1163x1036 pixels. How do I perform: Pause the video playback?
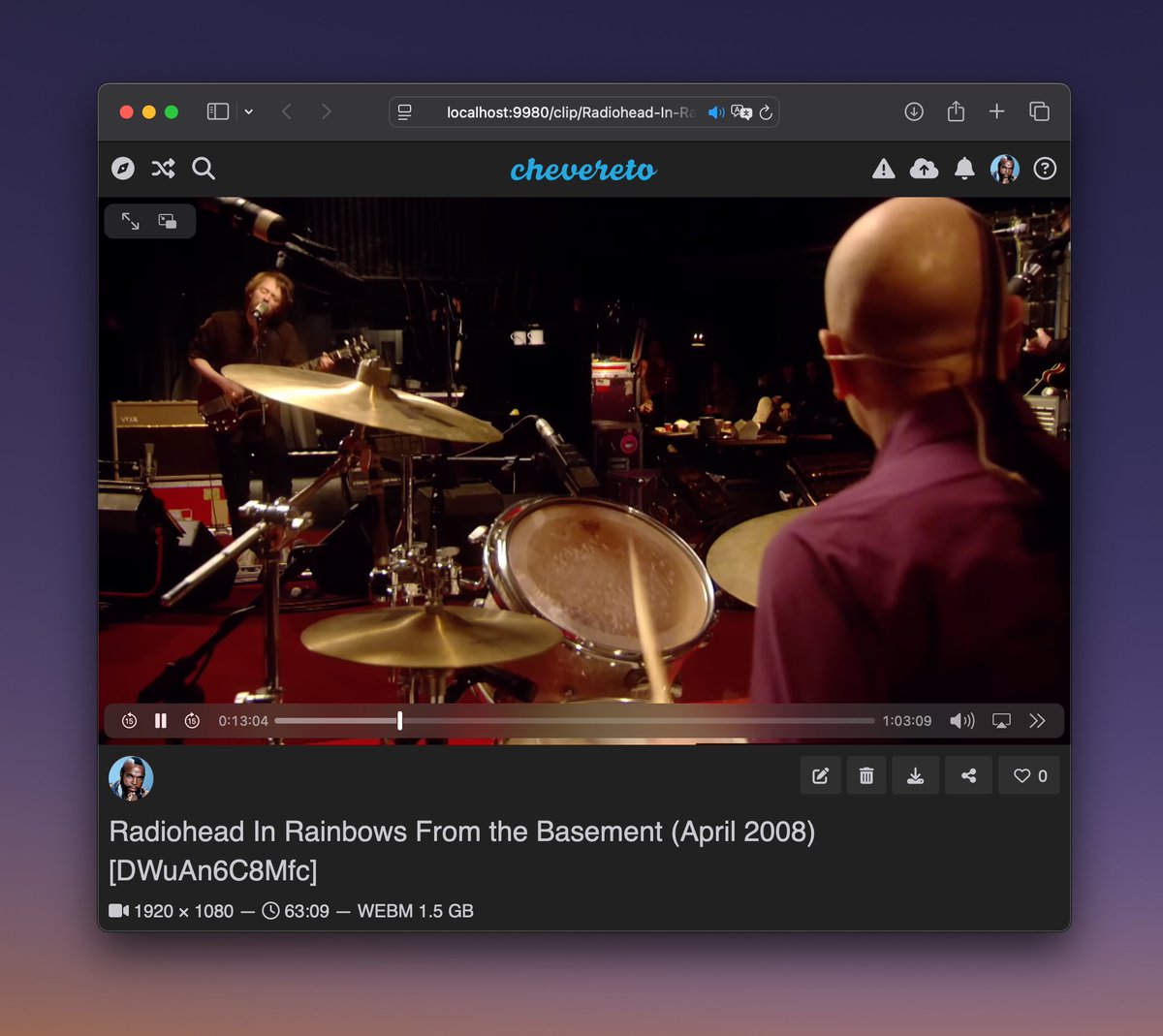[x=161, y=720]
